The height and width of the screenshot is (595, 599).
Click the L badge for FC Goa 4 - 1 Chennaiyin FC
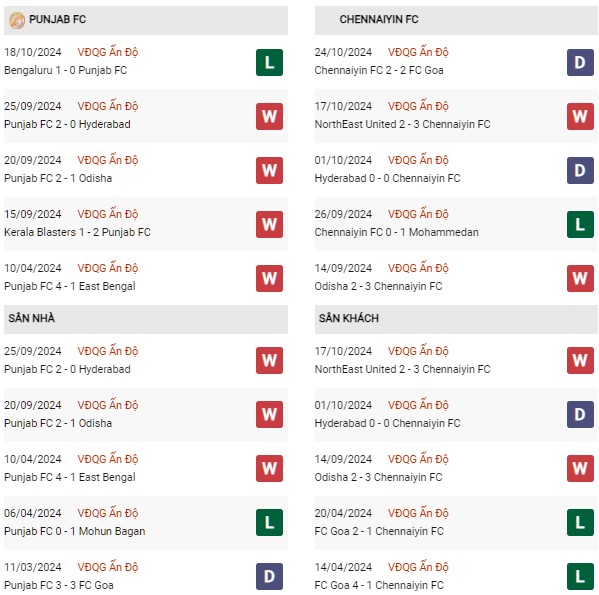[580, 576]
